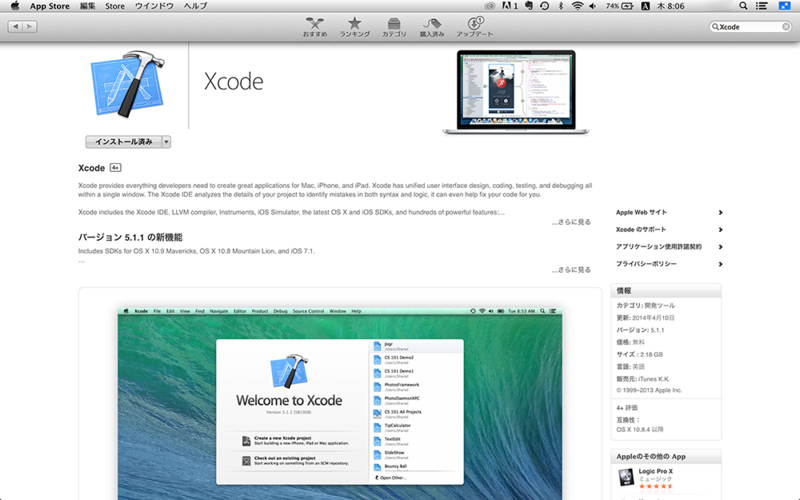
Task: Expand the 5.1.1 release notes with …さらに見る
Action: click(571, 269)
